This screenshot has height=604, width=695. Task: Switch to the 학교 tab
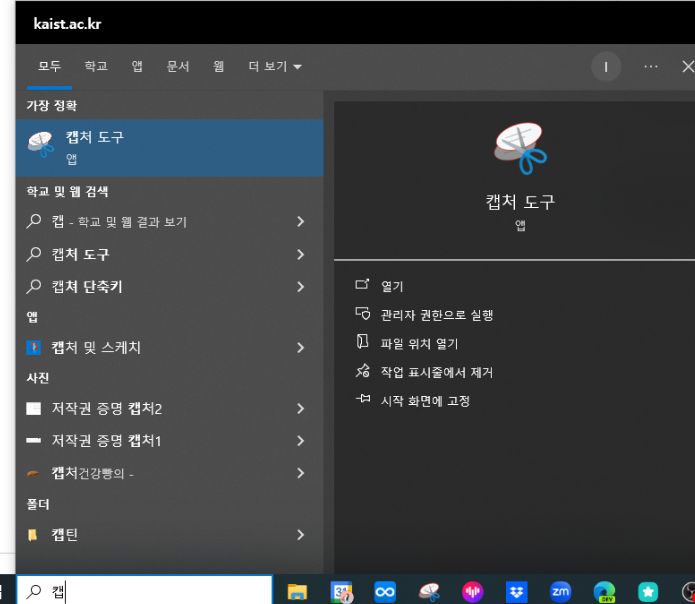click(96, 66)
